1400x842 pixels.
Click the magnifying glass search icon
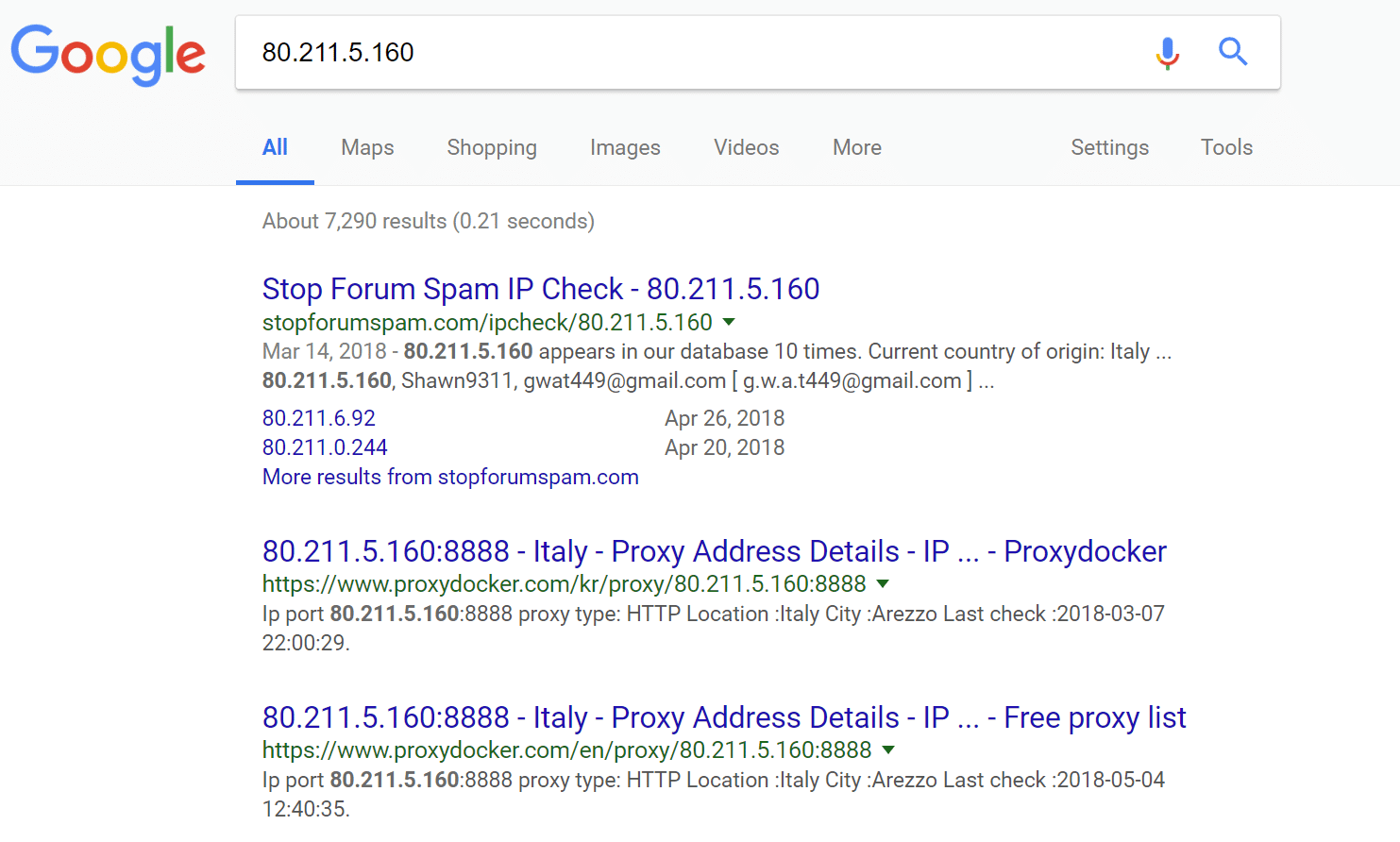[x=1233, y=53]
